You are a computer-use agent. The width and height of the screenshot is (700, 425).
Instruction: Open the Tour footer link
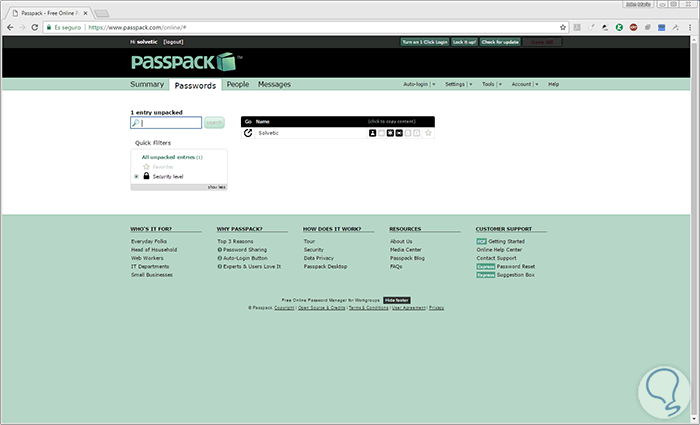pyautogui.click(x=309, y=242)
